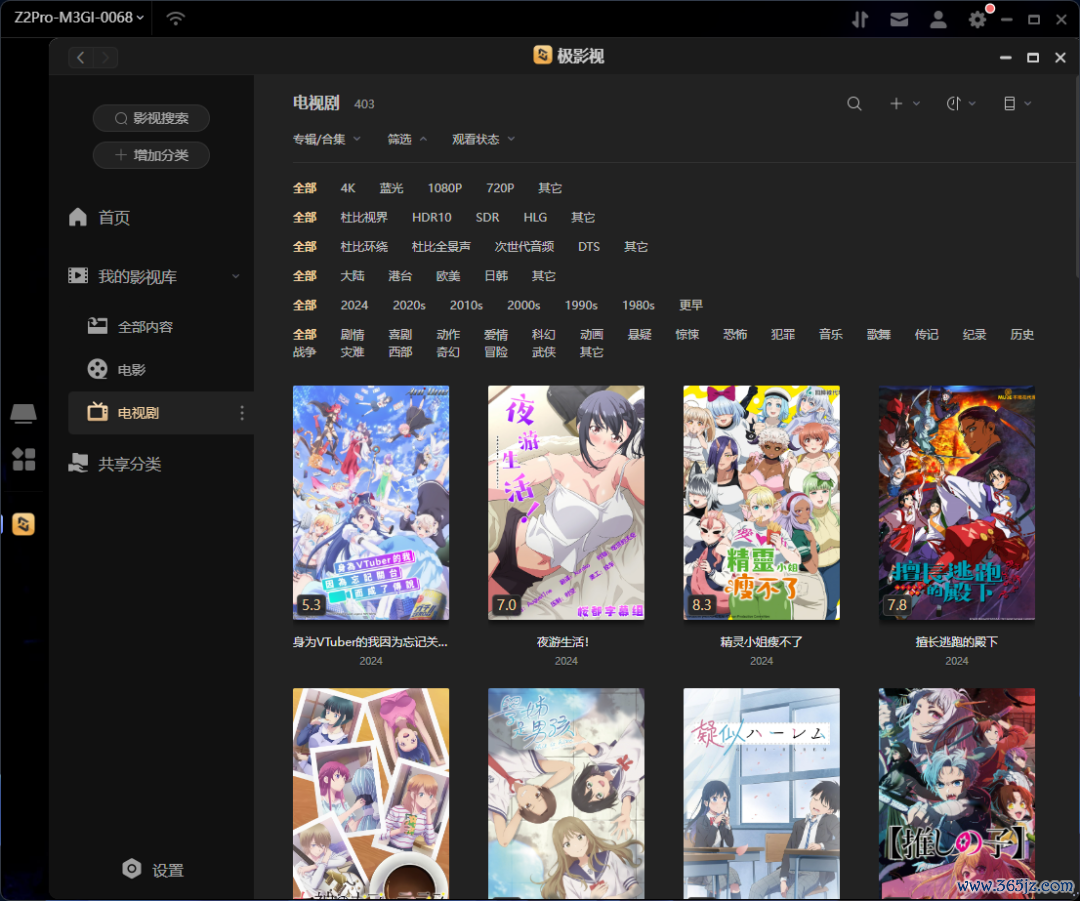
Task: Expand the add menu chevron next to plus
Action: click(917, 103)
